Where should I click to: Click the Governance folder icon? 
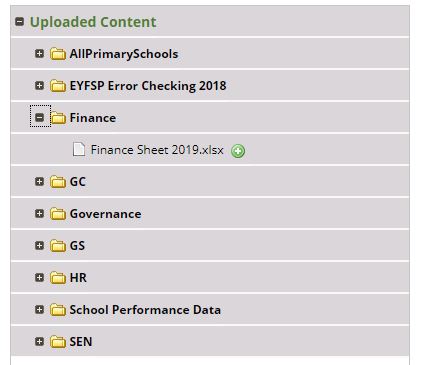(58, 214)
